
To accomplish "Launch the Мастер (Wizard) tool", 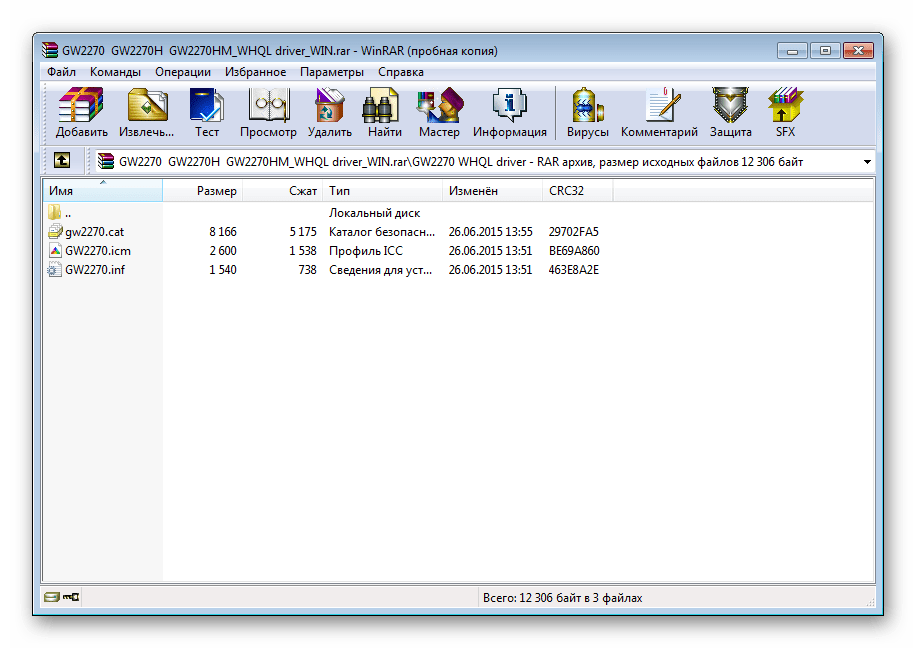I will click(439, 112).
